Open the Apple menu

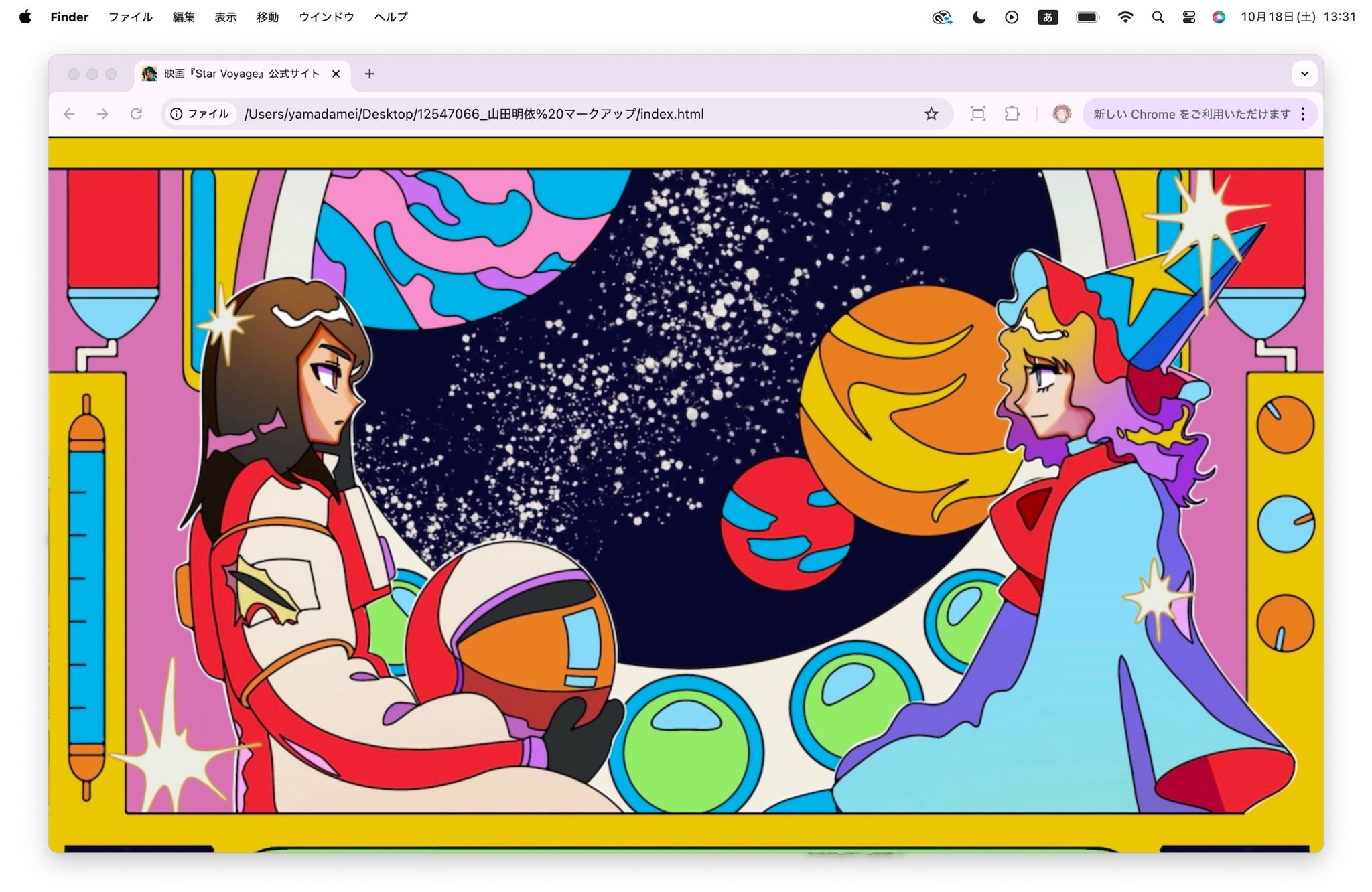[x=25, y=17]
